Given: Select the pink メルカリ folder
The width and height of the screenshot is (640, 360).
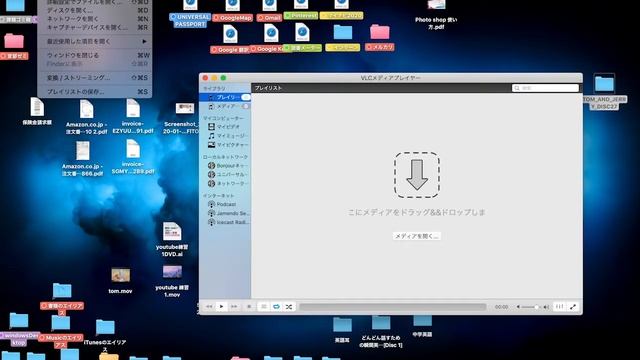Looking at the screenshot, I should tap(380, 38).
